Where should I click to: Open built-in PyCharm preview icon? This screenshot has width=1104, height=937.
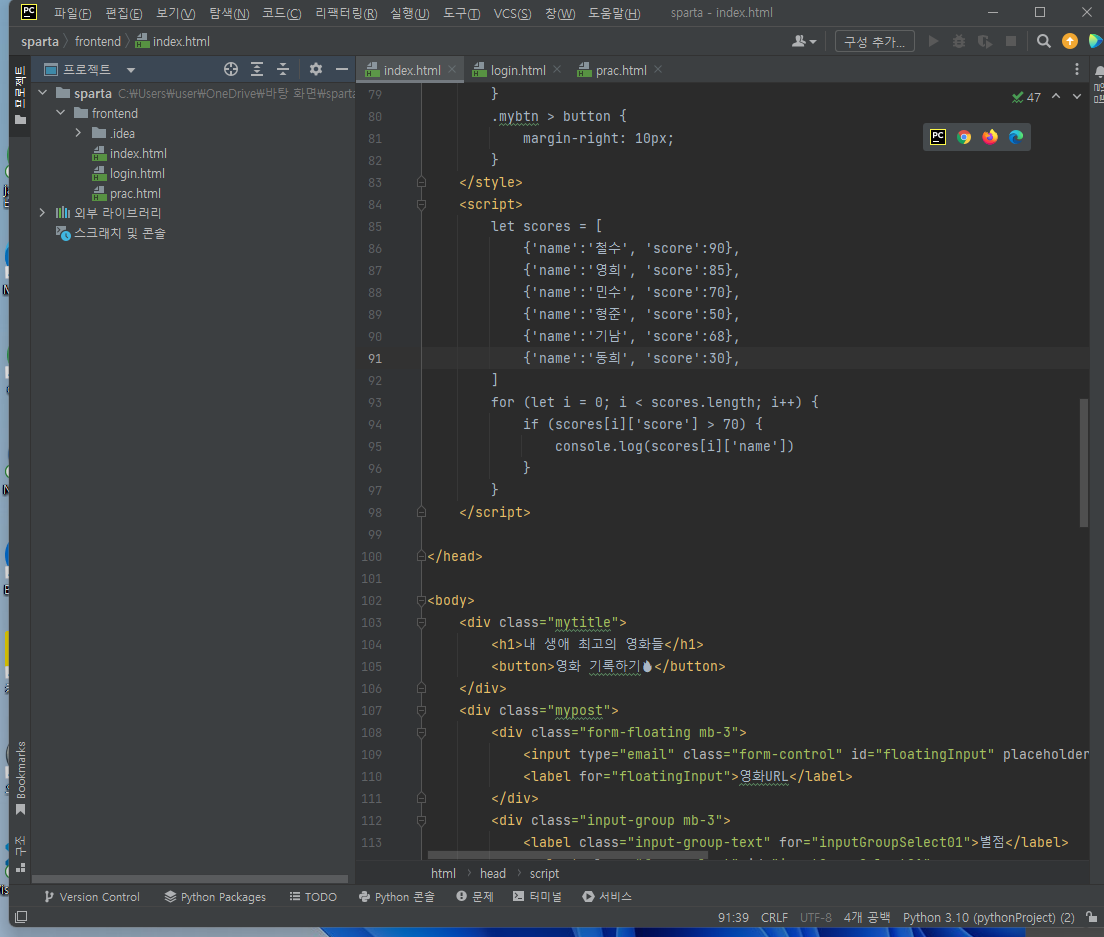(938, 137)
